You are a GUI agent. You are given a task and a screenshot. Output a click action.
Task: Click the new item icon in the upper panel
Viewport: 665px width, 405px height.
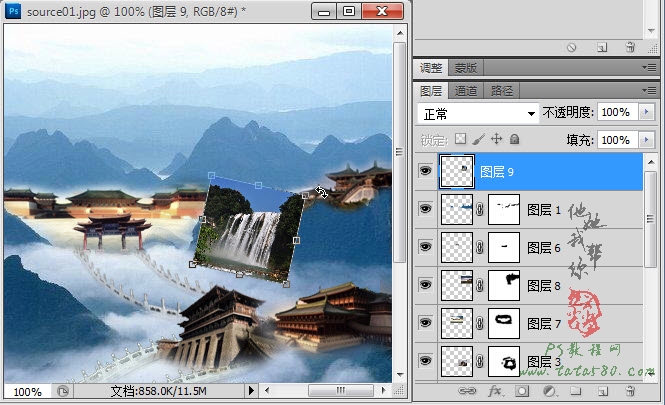tap(602, 47)
